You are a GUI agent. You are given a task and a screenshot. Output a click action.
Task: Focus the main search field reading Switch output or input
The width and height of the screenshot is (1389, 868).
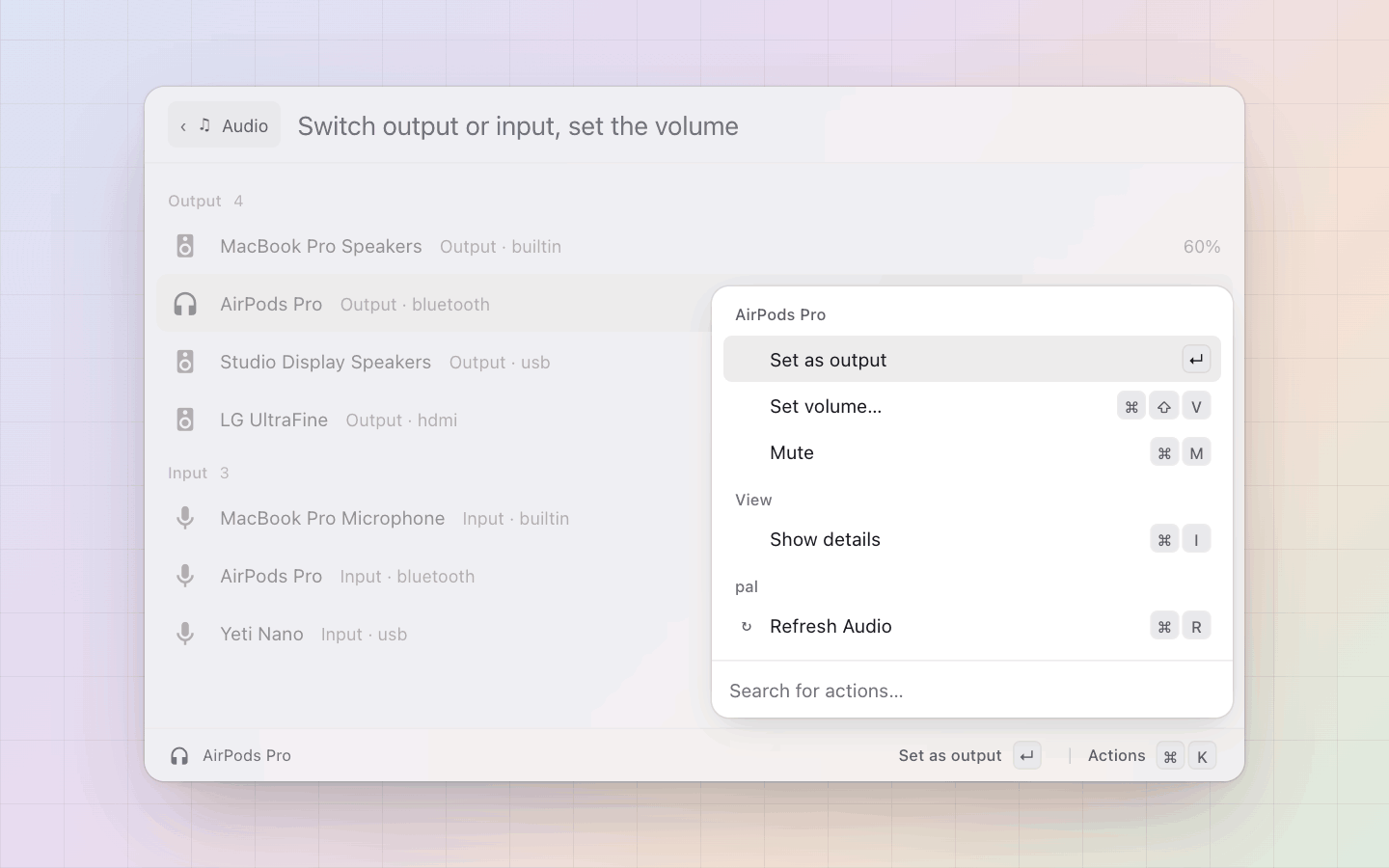pos(757,126)
